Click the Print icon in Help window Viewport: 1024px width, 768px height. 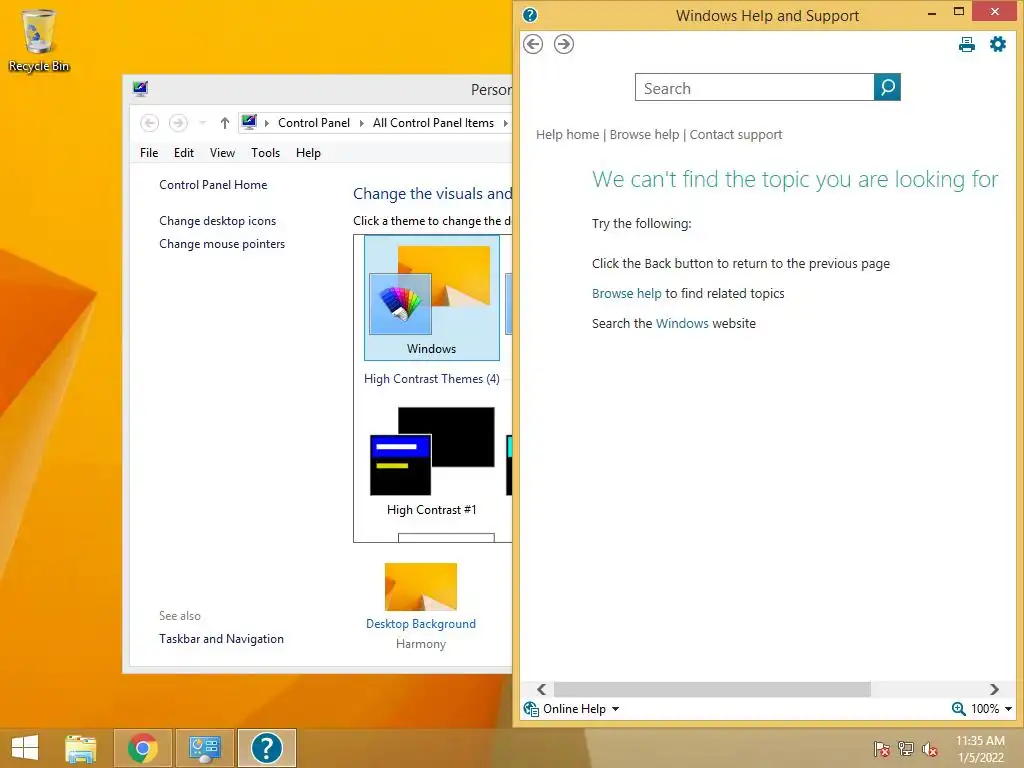tap(967, 44)
